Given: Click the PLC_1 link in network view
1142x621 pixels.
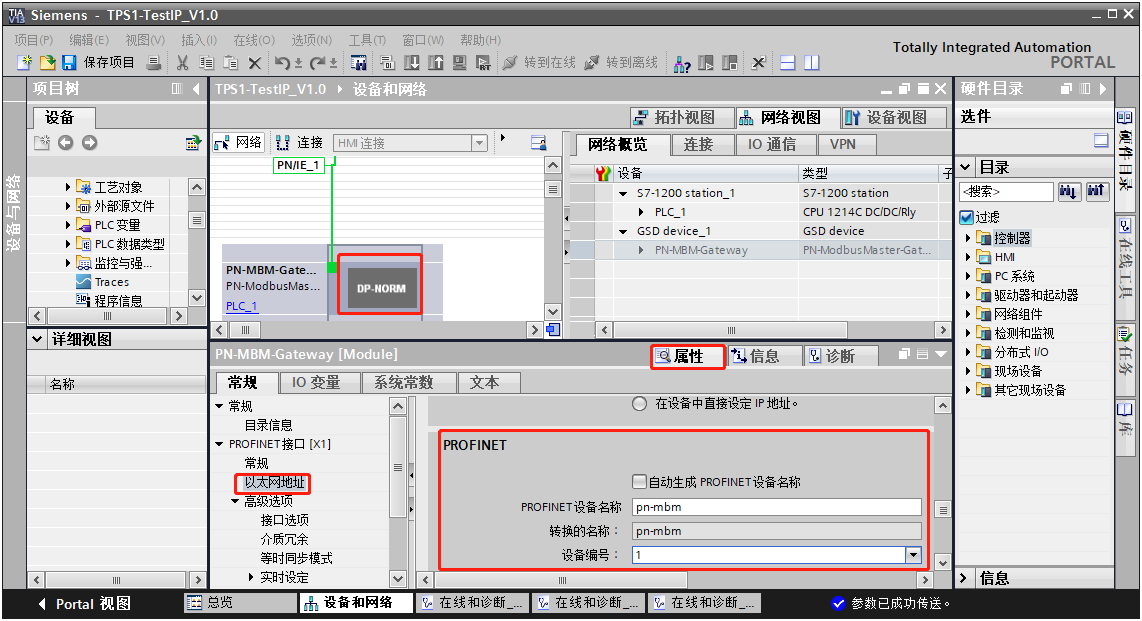Looking at the screenshot, I should 242,306.
